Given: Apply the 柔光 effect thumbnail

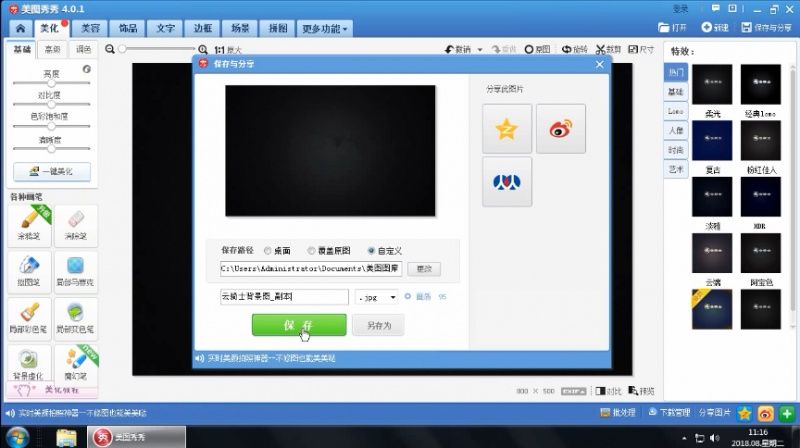Looking at the screenshot, I should (x=712, y=84).
